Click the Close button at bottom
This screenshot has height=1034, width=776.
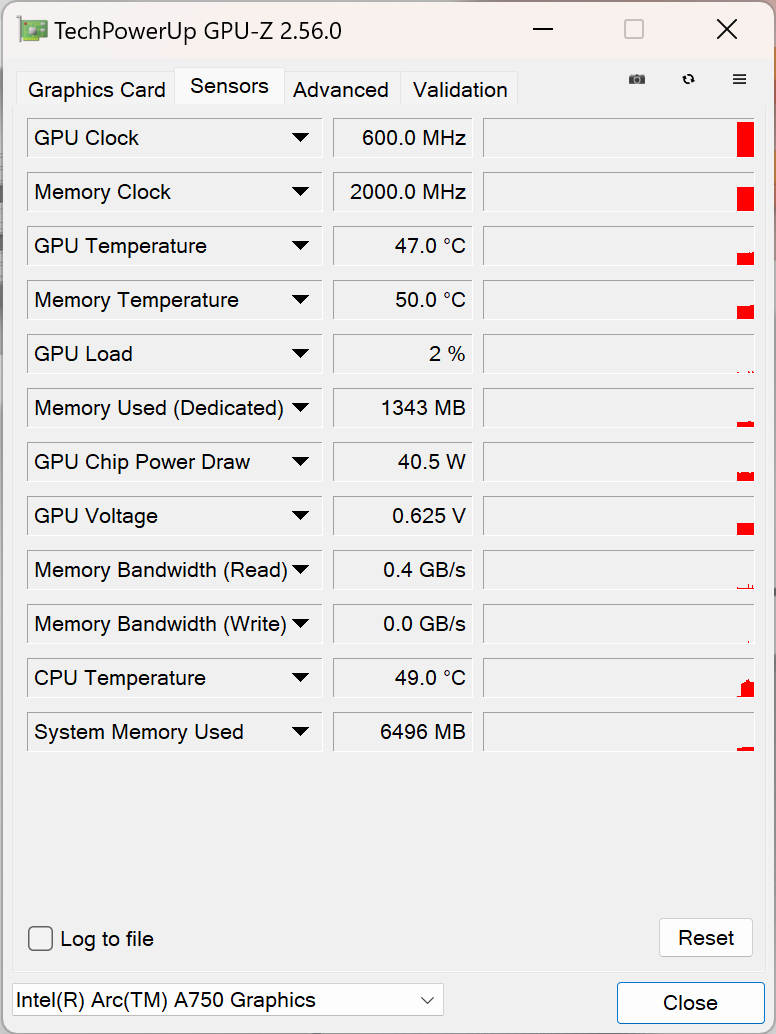690,1003
